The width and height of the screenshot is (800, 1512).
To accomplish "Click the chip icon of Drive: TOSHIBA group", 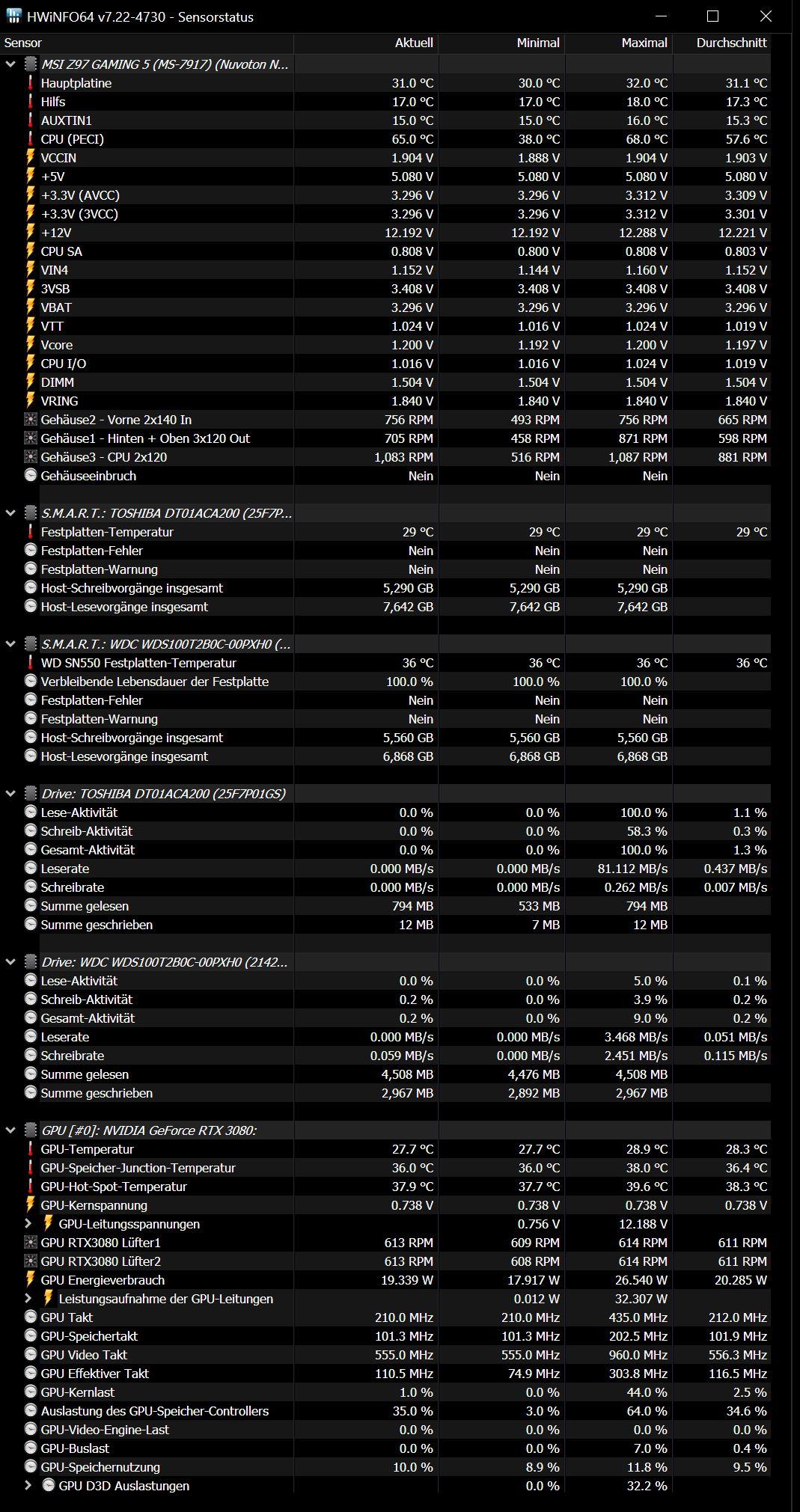I will click(x=31, y=794).
